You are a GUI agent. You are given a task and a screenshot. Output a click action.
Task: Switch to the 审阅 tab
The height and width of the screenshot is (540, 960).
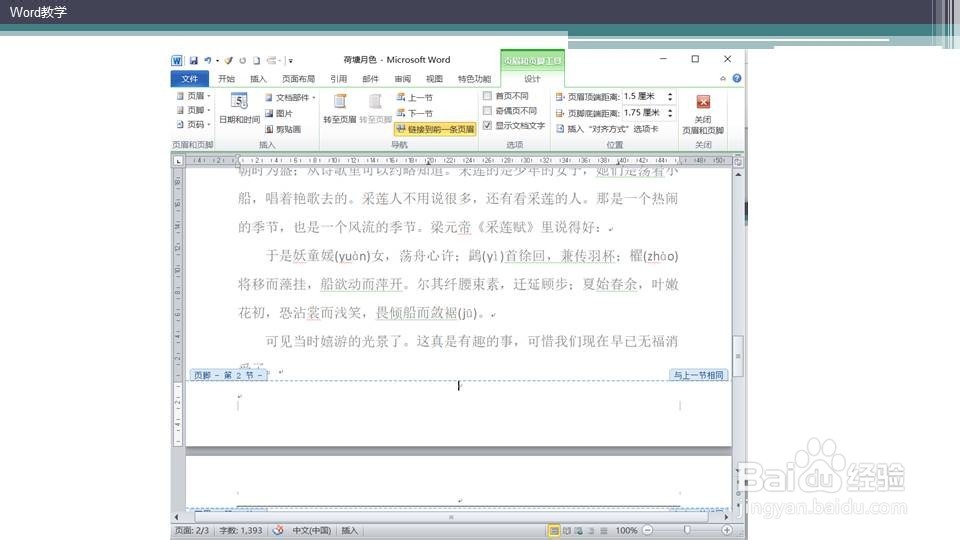coord(402,79)
